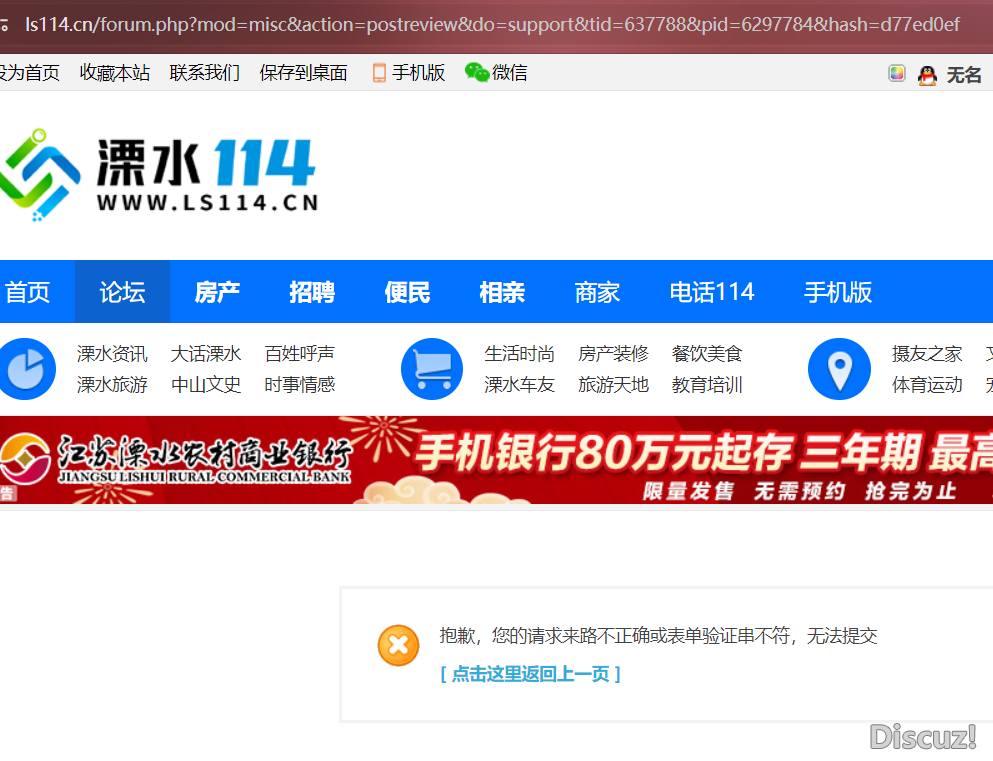993x761 pixels.
Task: Open the 房产 navigation tab
Action: (x=216, y=291)
